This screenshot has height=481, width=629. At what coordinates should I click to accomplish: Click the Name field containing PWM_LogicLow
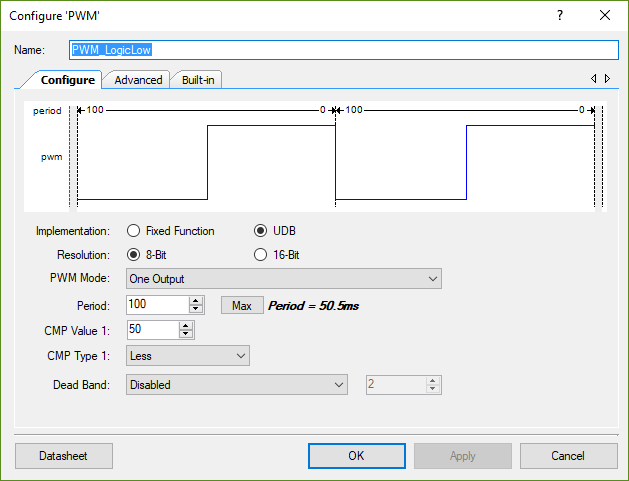[344, 50]
